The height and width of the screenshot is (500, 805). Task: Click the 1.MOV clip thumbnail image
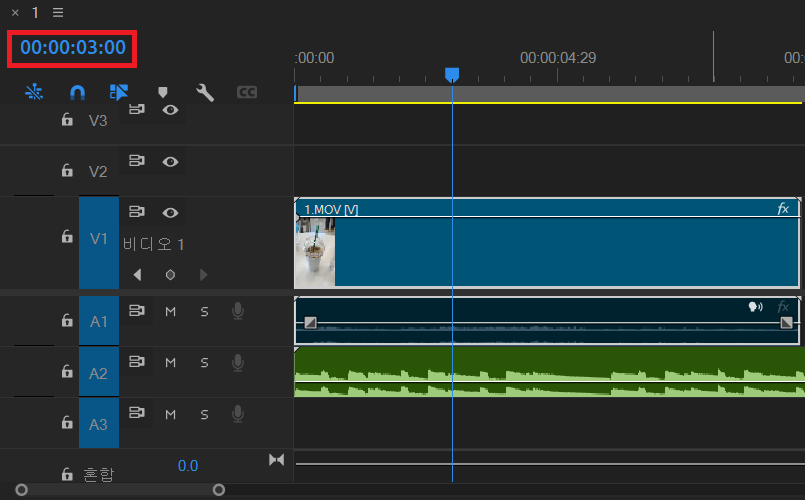point(315,252)
